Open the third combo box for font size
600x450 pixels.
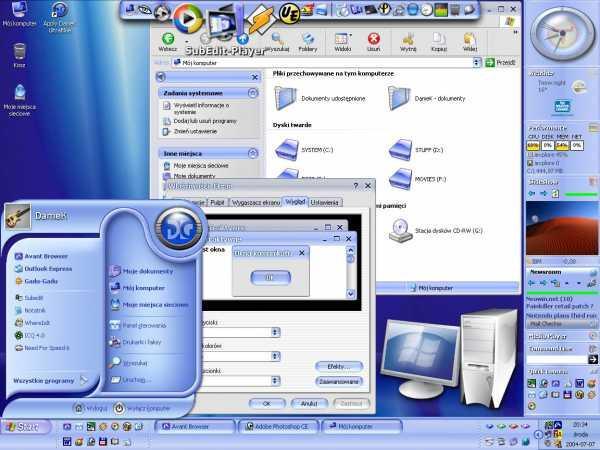coord(275,380)
